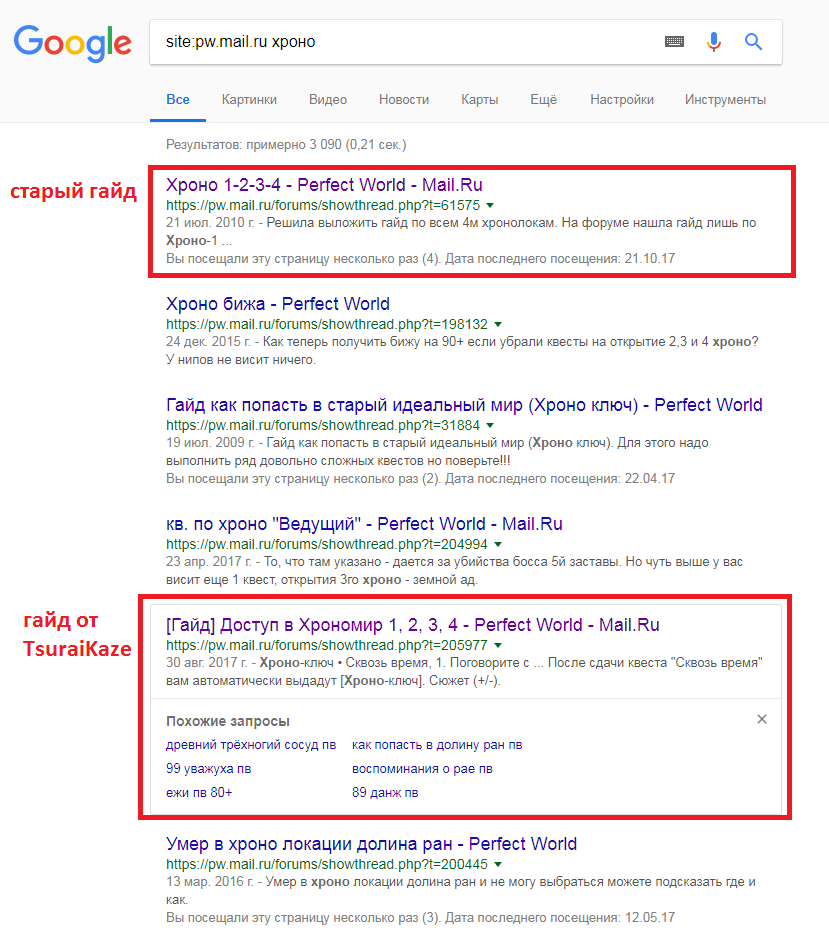Viewport: 829px width, 937px height.
Task: Expand dropdown arrow next to t=61575 URL
Action: (491, 204)
